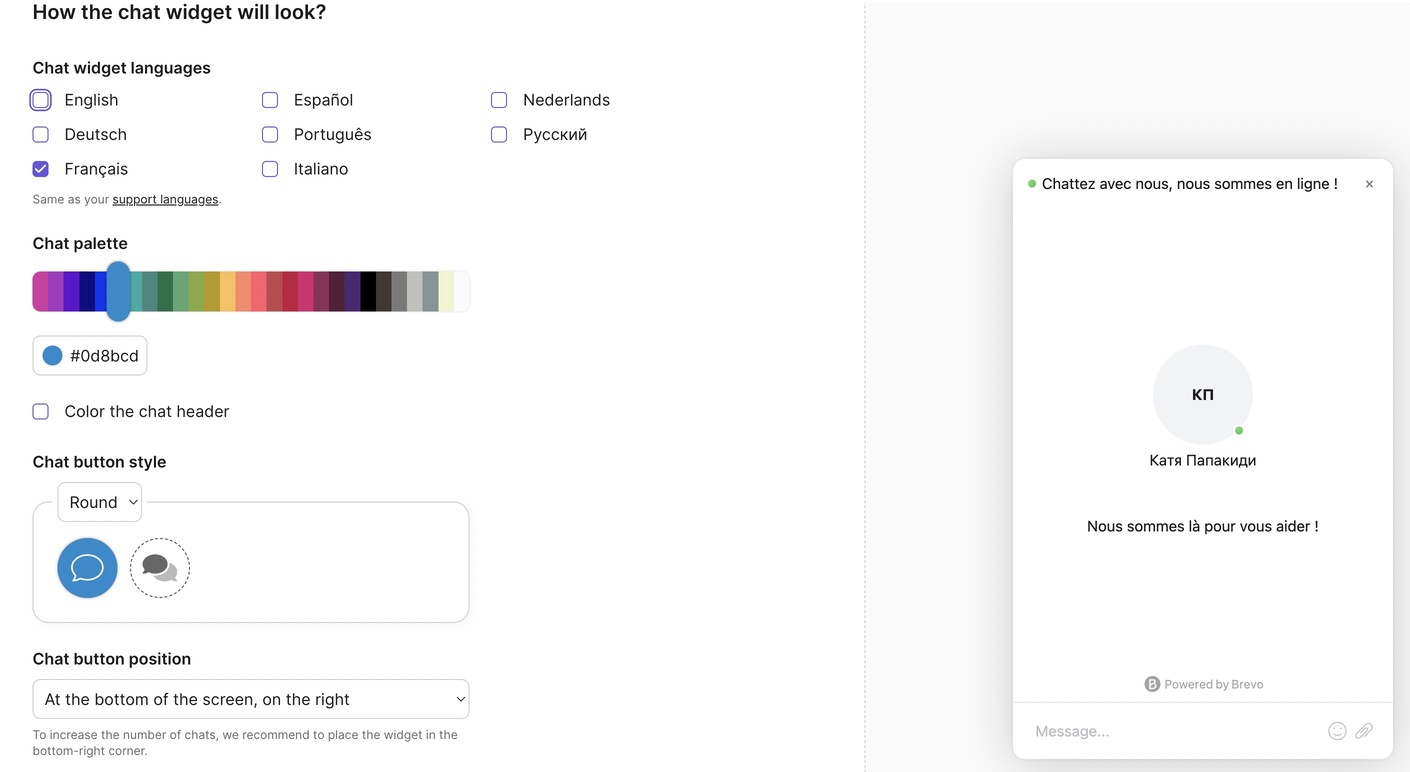Viewport: 1410px width, 772px height.
Task: Enable the Color the chat header option
Action: (x=40, y=411)
